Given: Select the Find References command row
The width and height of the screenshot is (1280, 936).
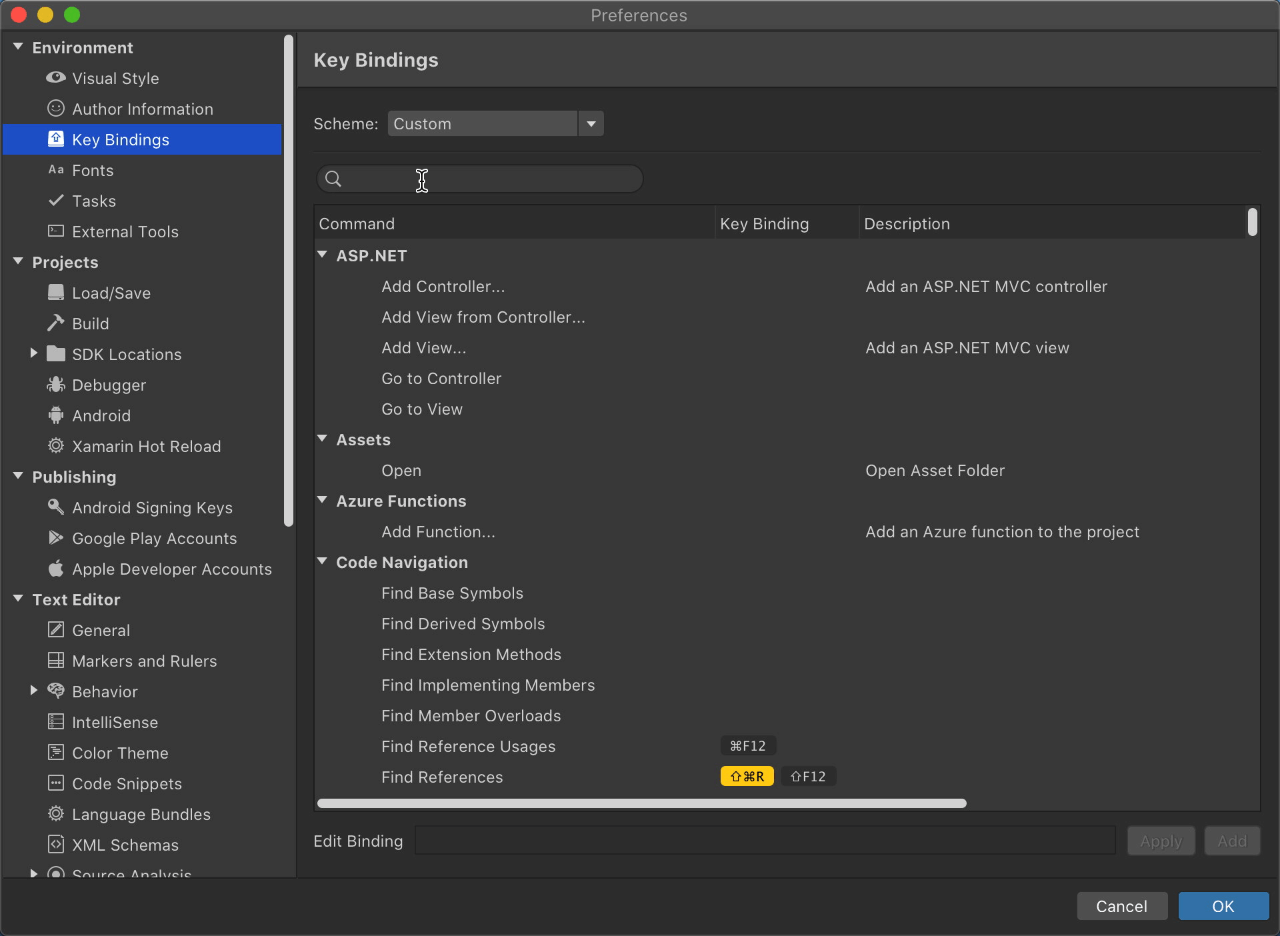Looking at the screenshot, I should pos(442,777).
